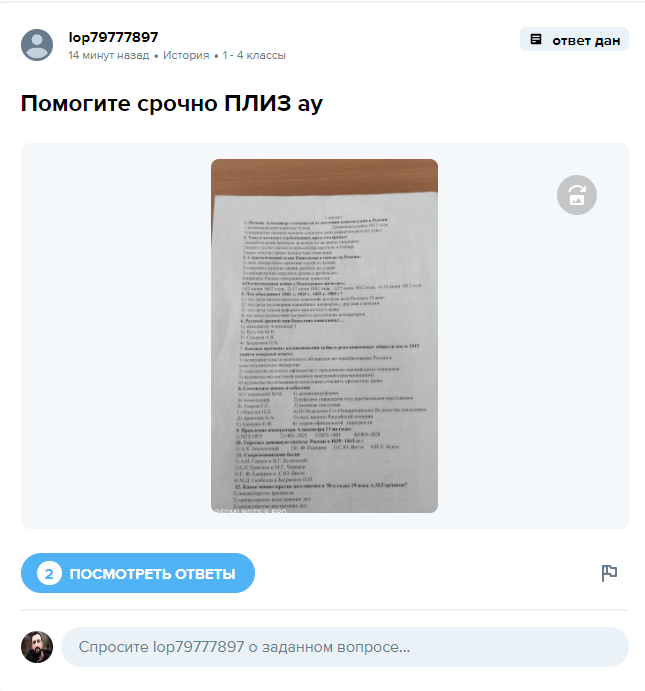The image size is (645, 691).
Task: Click the ПОСМОТРЕТЬ ОТВЕТЫ button
Action: [138, 573]
